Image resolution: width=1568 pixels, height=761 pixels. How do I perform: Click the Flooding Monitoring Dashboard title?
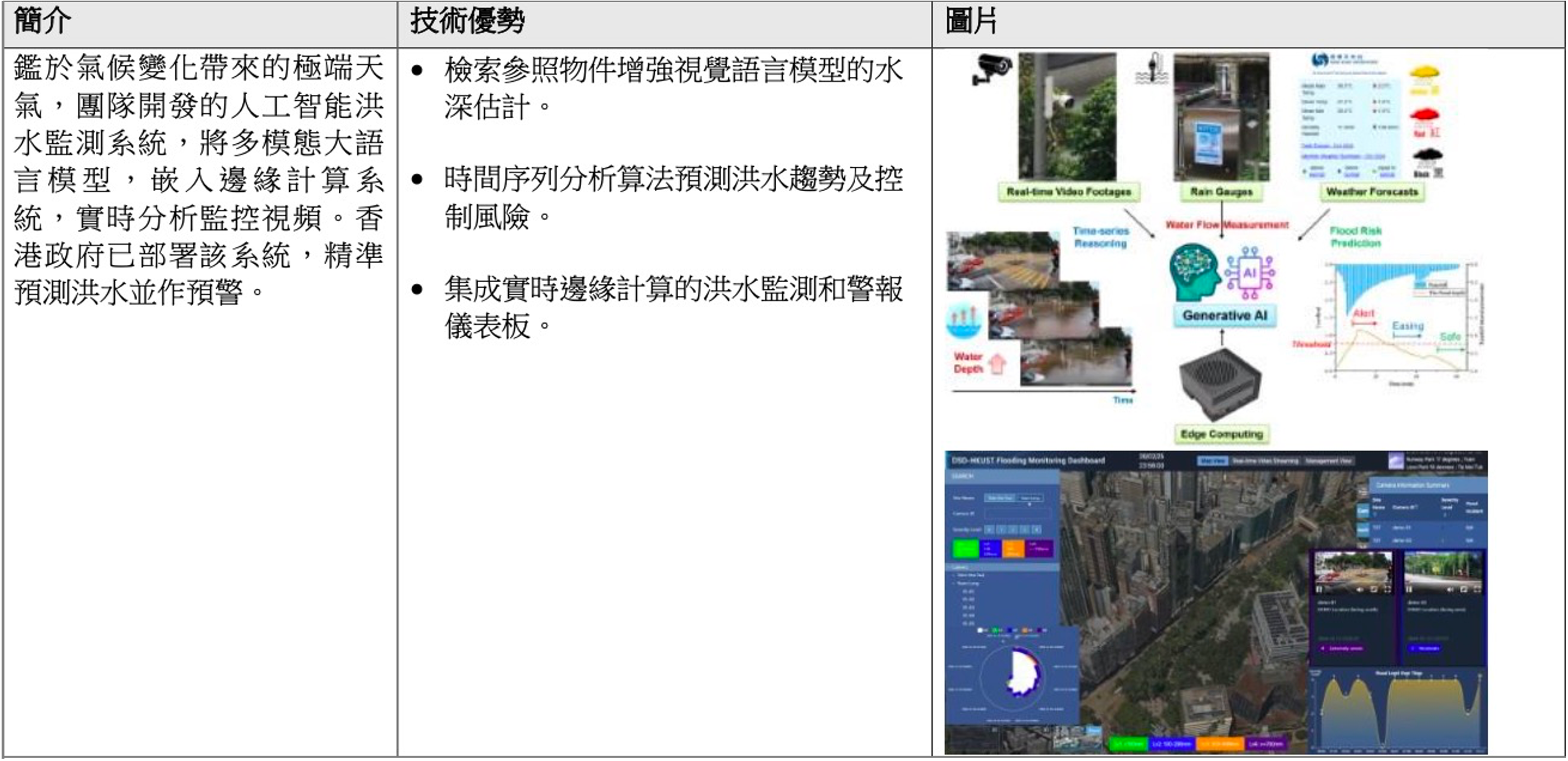pos(1028,461)
